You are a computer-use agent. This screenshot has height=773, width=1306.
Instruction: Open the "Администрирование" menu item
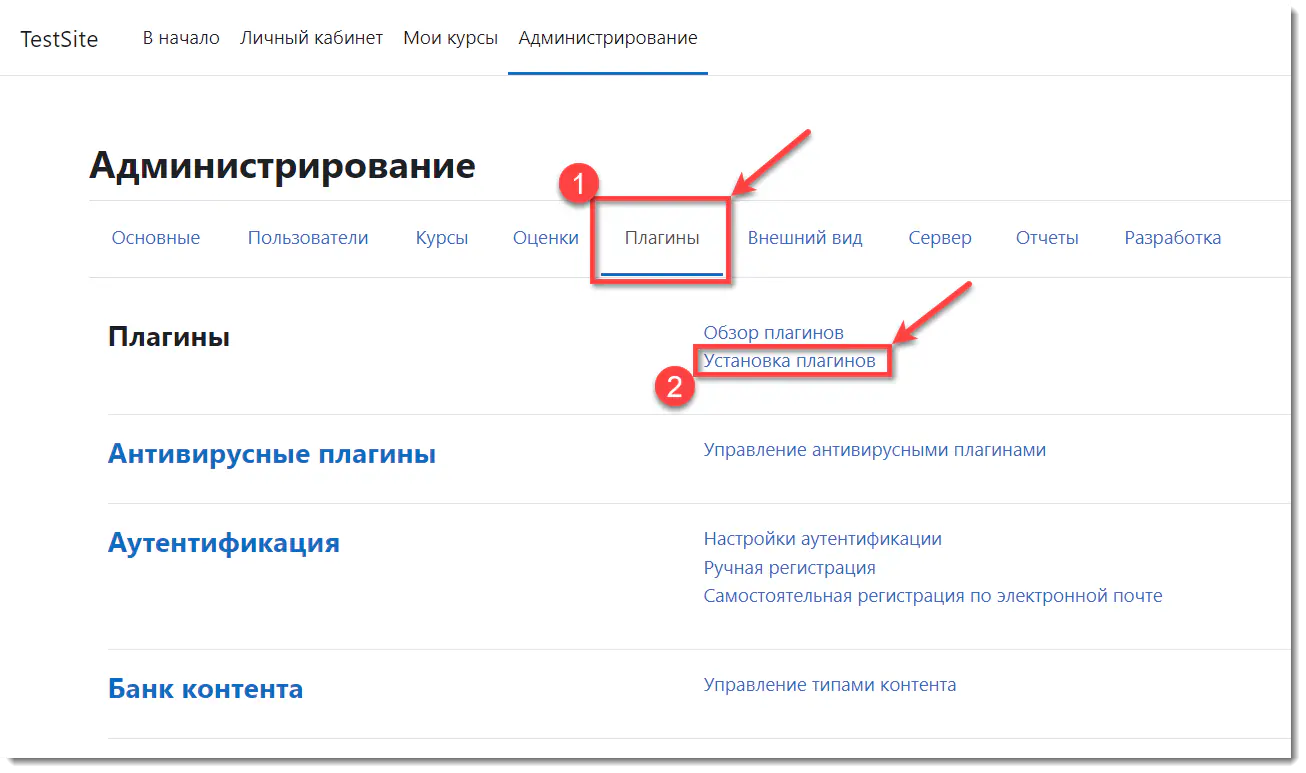point(607,37)
